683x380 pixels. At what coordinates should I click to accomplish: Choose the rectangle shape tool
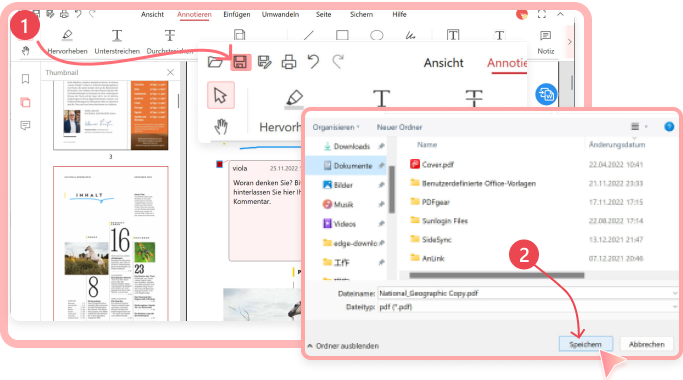(342, 35)
